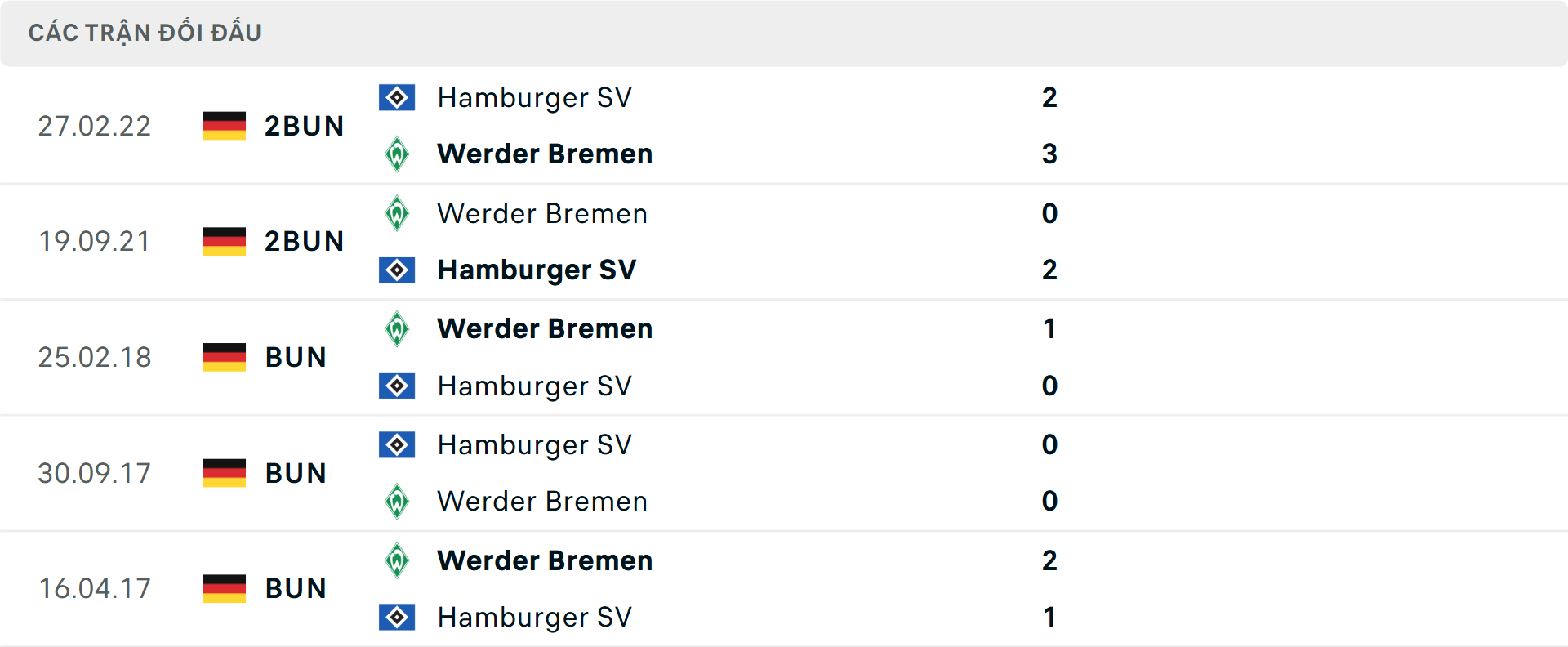Click the Werder Bremen logo beside the 25.02.18 match
The width and height of the screenshot is (1568, 647).
[x=397, y=328]
